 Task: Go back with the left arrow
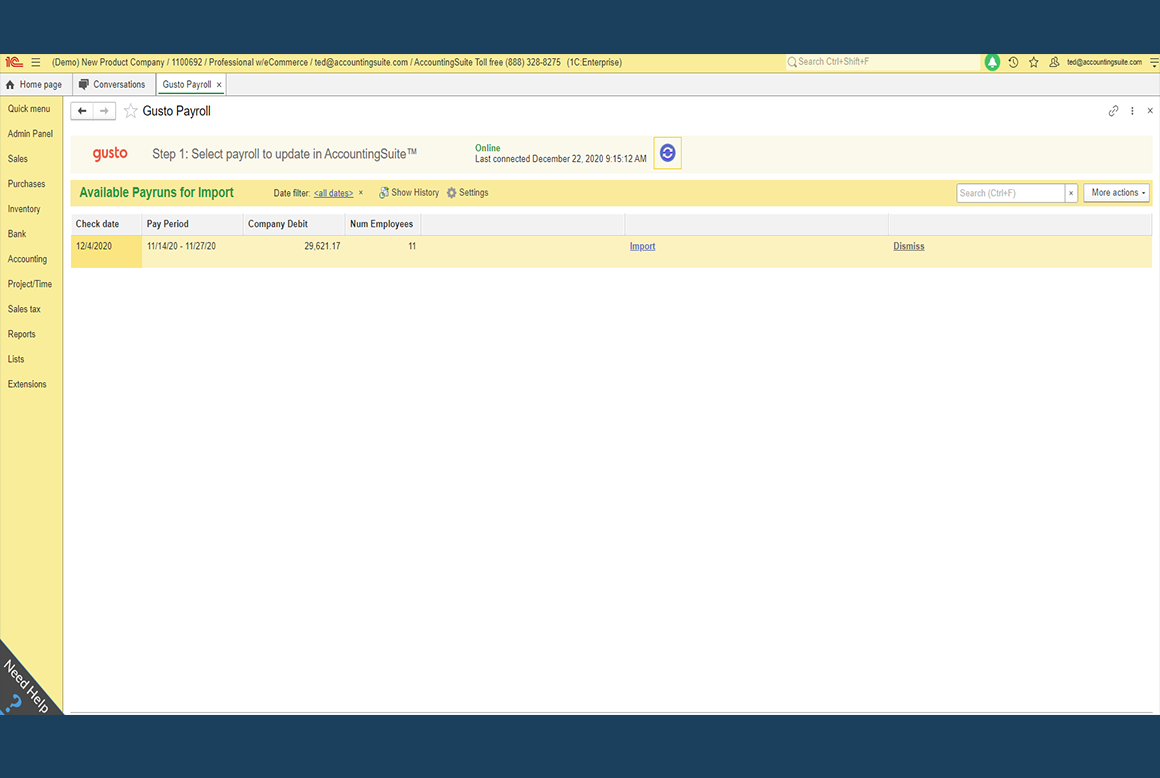[81, 111]
